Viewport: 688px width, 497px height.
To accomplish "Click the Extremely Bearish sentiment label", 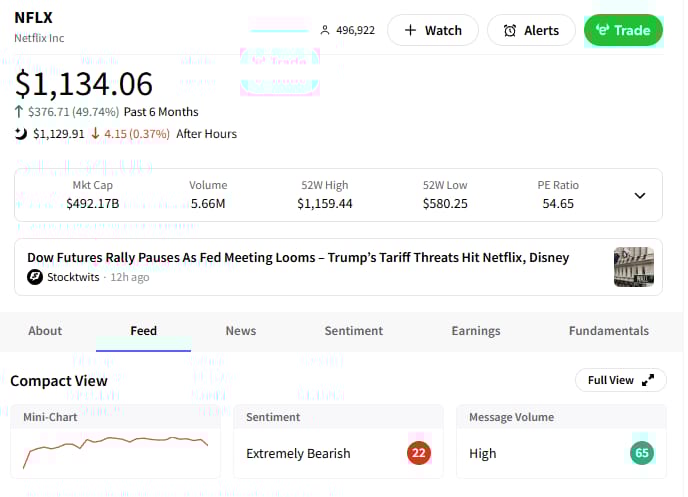I will click(298, 453).
